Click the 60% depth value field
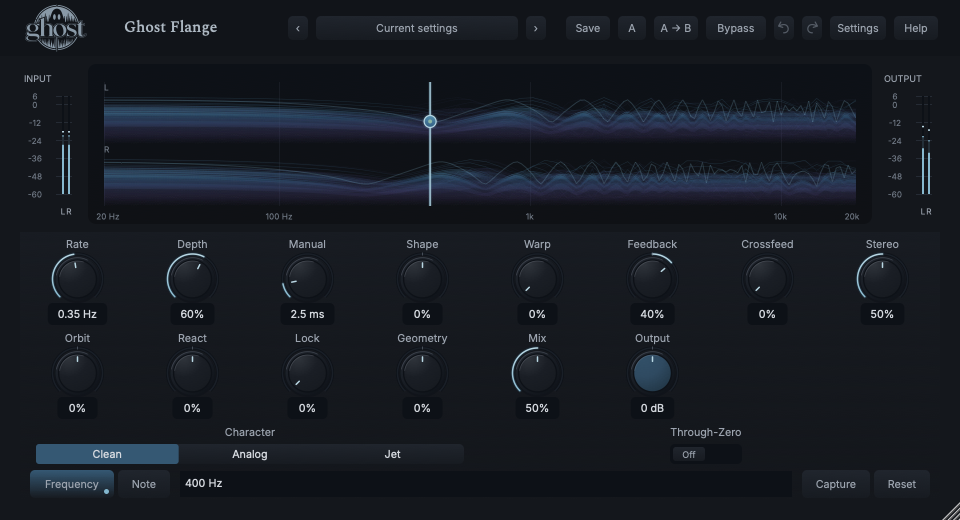This screenshot has height=520, width=960. click(192, 314)
